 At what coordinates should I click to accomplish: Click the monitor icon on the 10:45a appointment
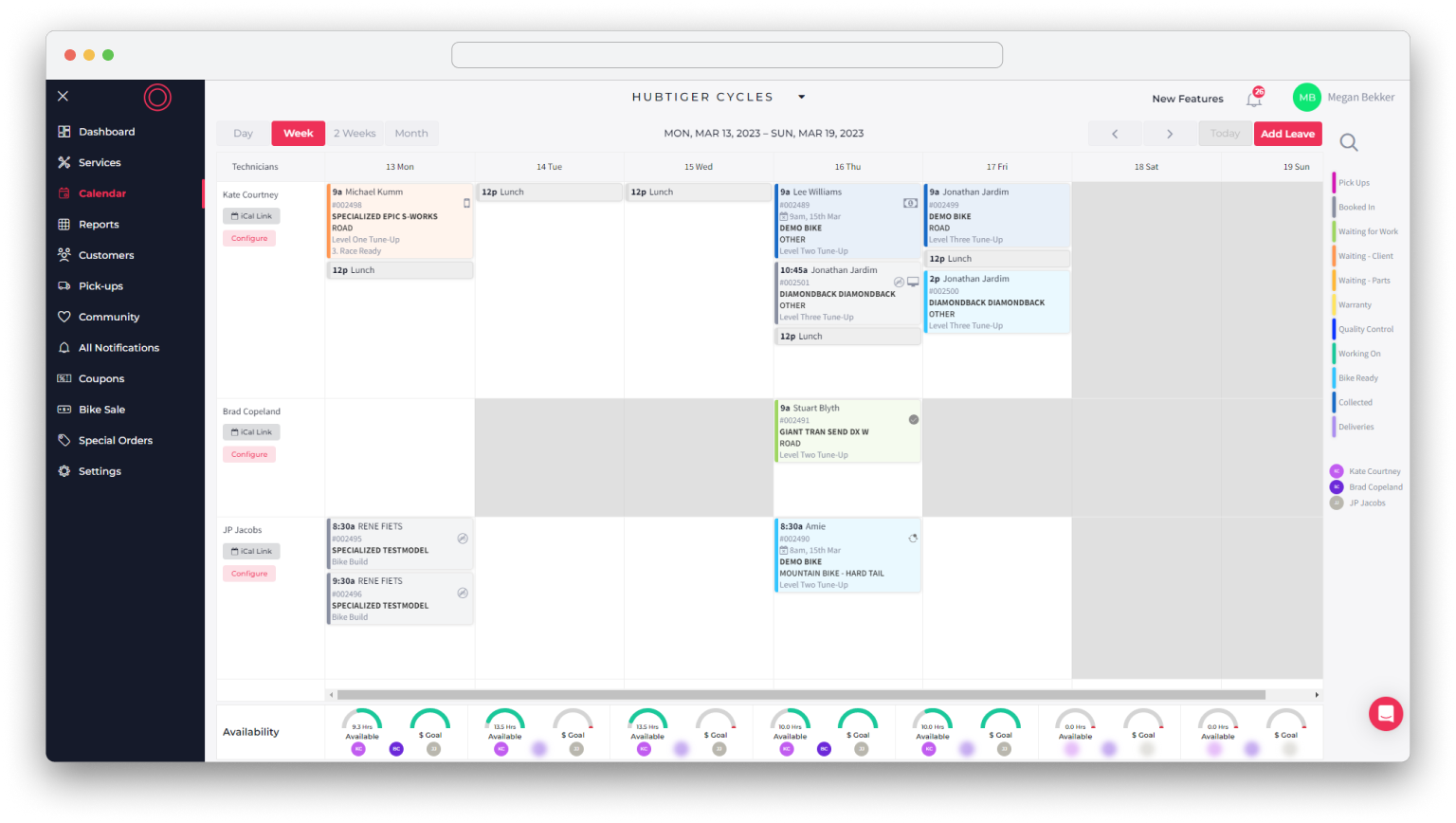(912, 282)
